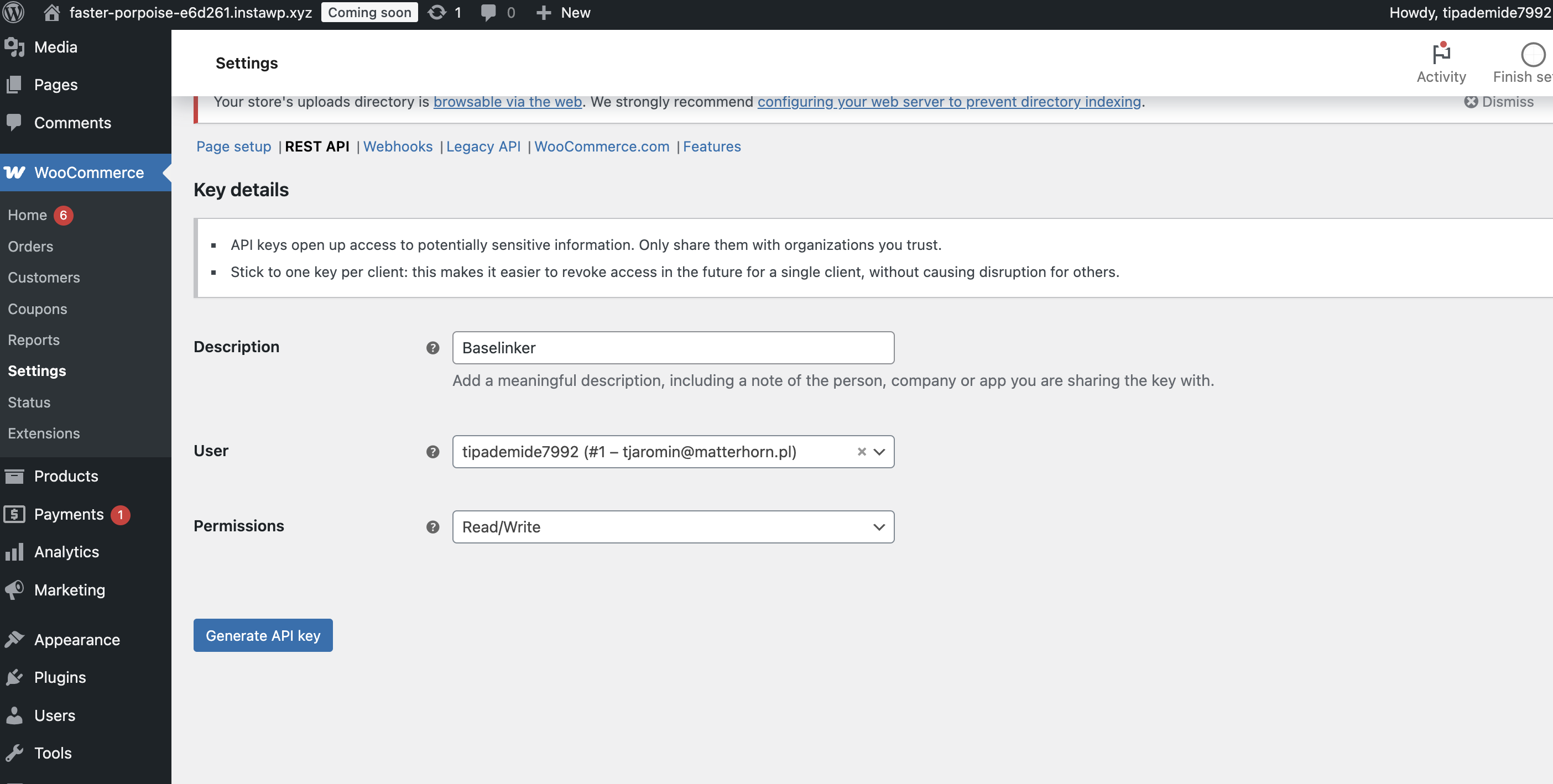Click the Analytics bar chart icon
This screenshot has height=784, width=1553.
[14, 552]
